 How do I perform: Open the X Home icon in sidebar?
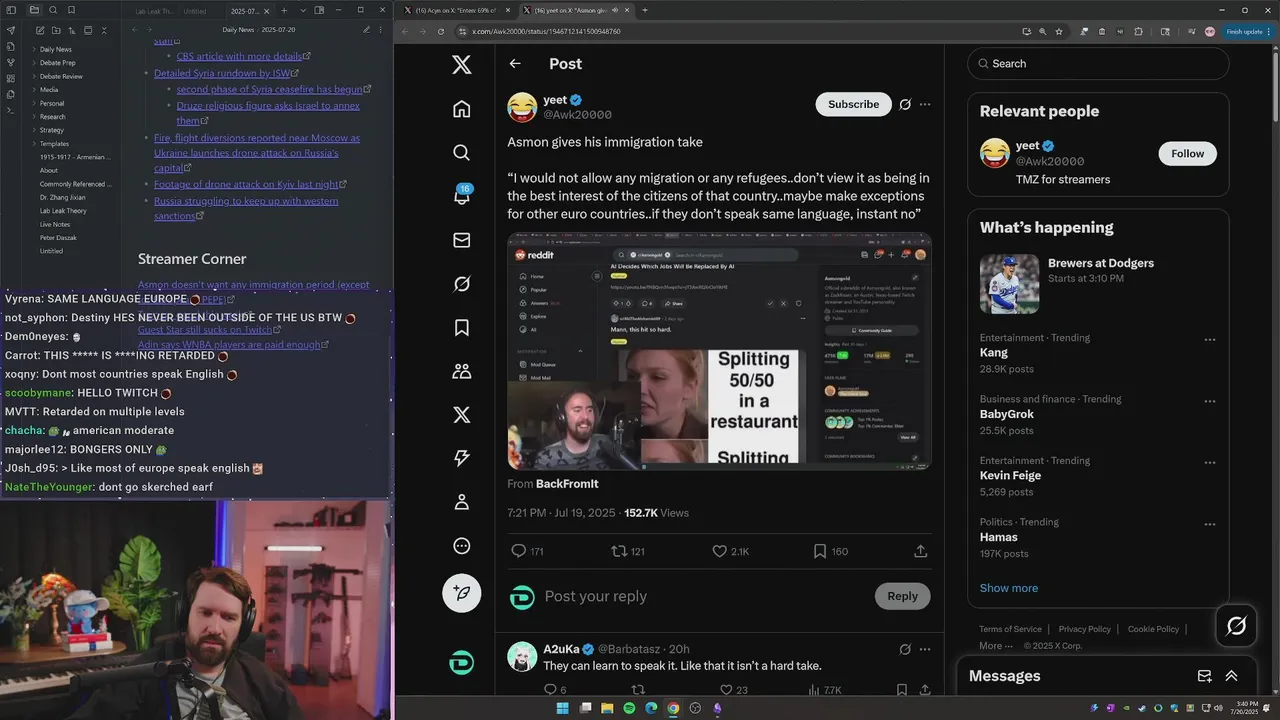point(461,109)
